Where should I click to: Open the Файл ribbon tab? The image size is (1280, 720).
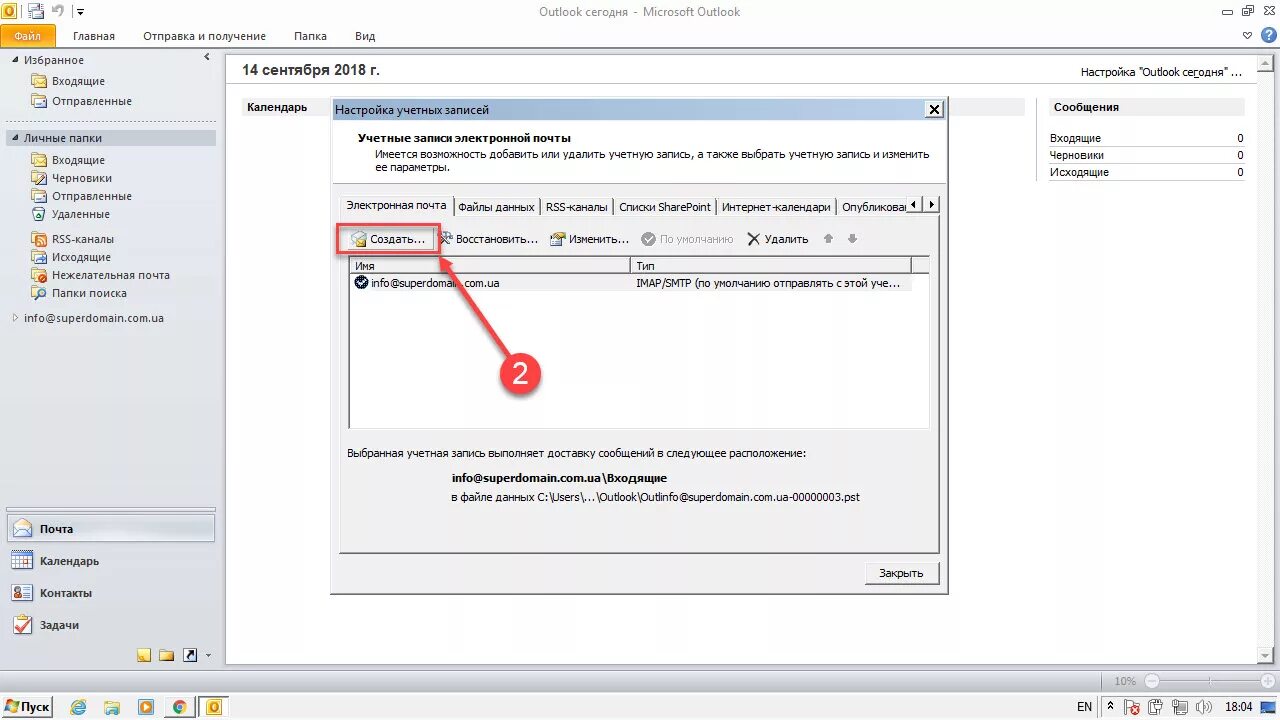tap(28, 36)
